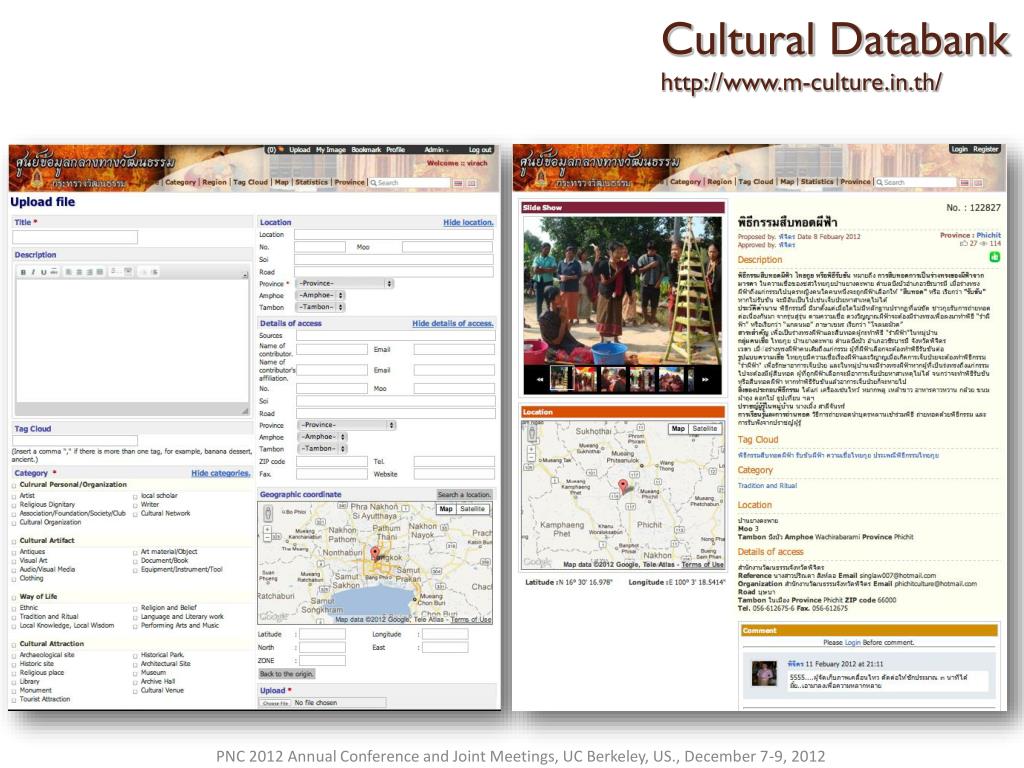Click the pegman icon on the Upload page map
1024x768 pixels.
pyautogui.click(x=267, y=514)
